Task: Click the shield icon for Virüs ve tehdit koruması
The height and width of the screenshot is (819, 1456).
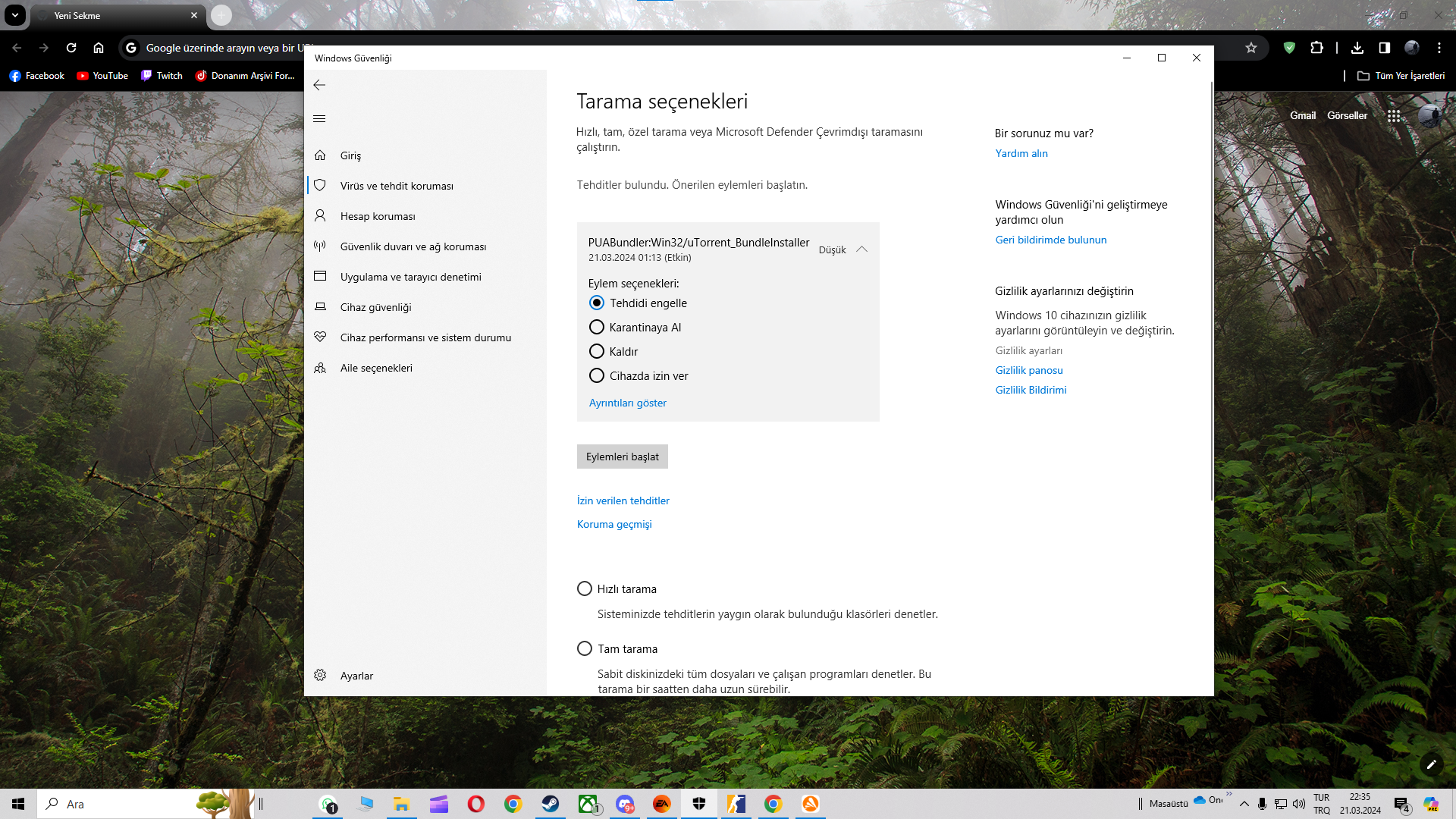Action: [x=320, y=185]
